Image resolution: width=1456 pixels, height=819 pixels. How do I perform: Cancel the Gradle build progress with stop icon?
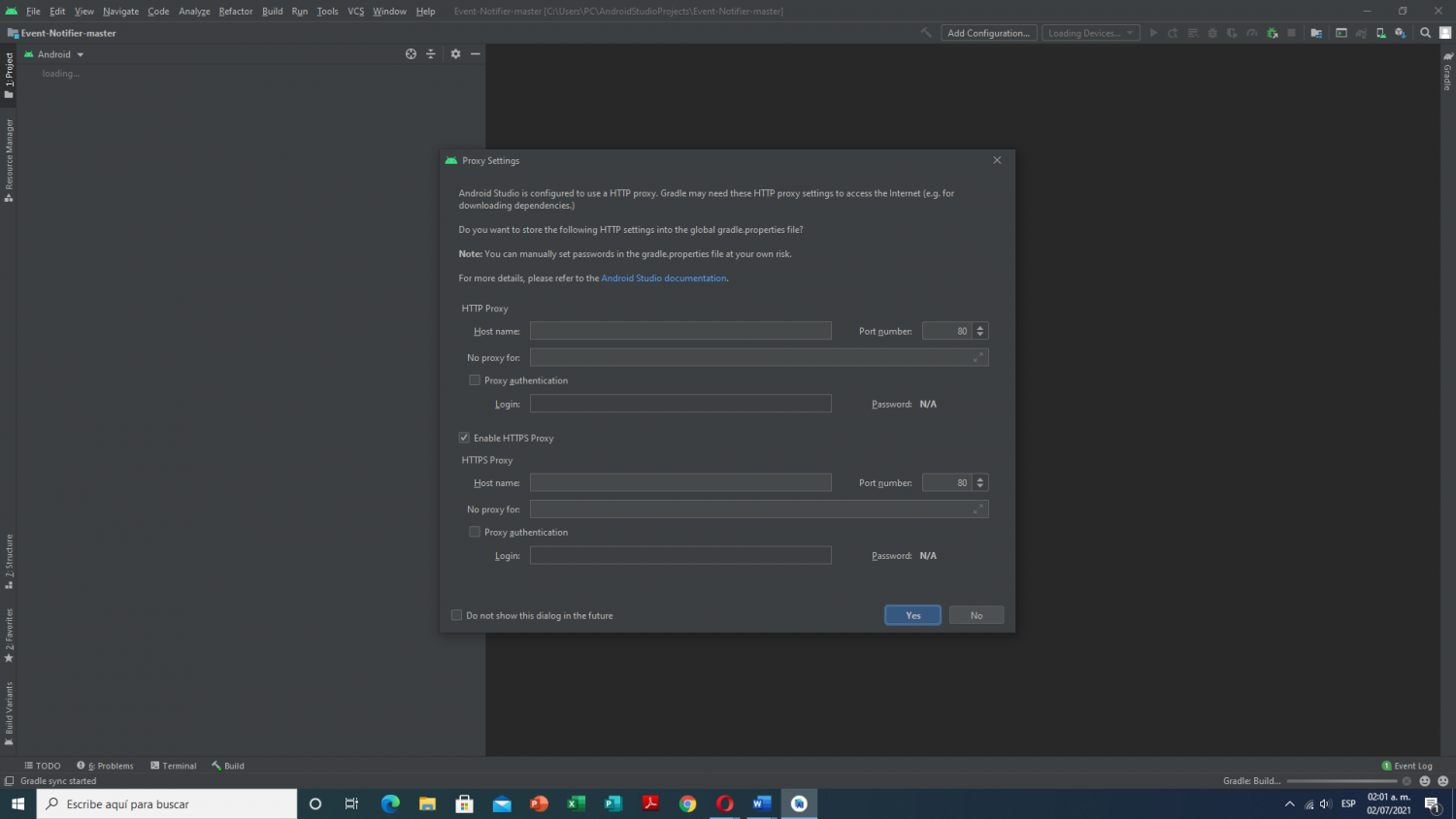tap(1406, 781)
